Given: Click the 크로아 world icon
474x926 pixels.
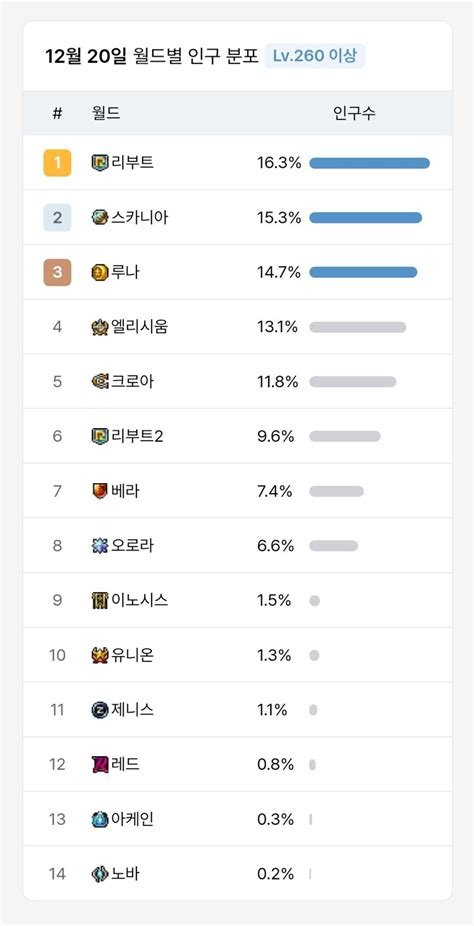Looking at the screenshot, I should 100,382.
